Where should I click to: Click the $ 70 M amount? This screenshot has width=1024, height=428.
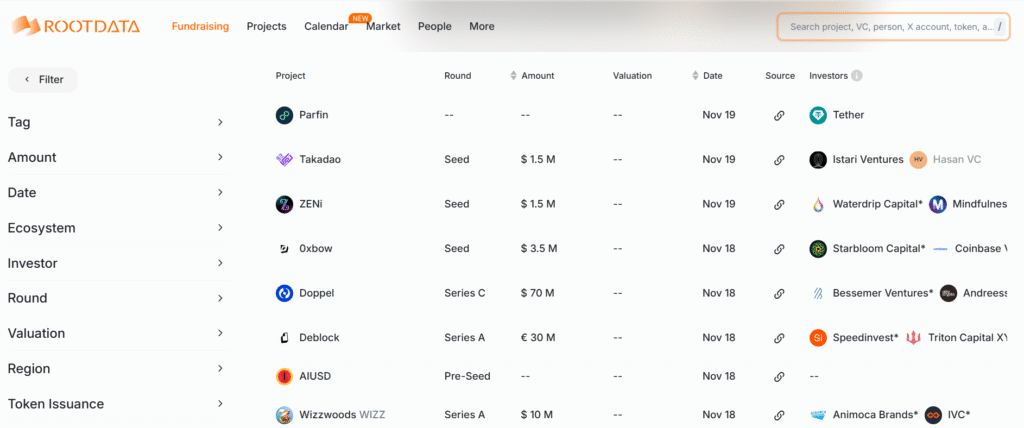click(537, 293)
